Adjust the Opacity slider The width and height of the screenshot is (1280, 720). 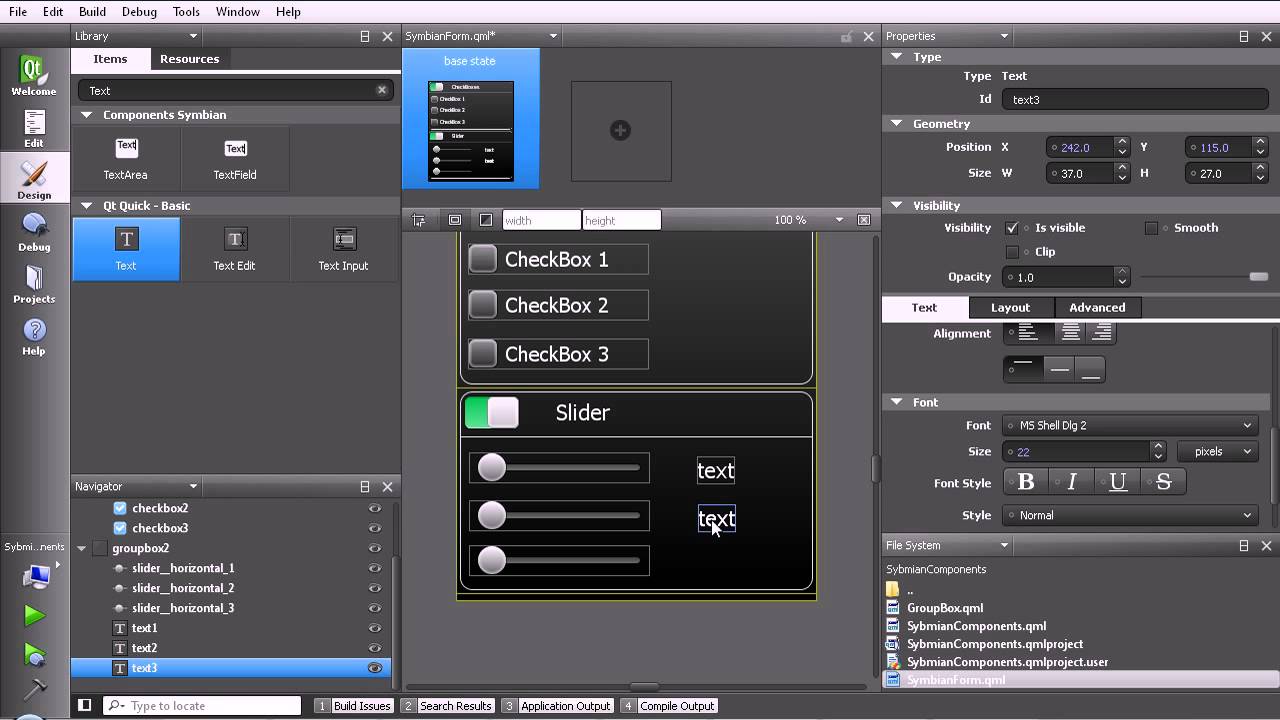(x=1204, y=277)
